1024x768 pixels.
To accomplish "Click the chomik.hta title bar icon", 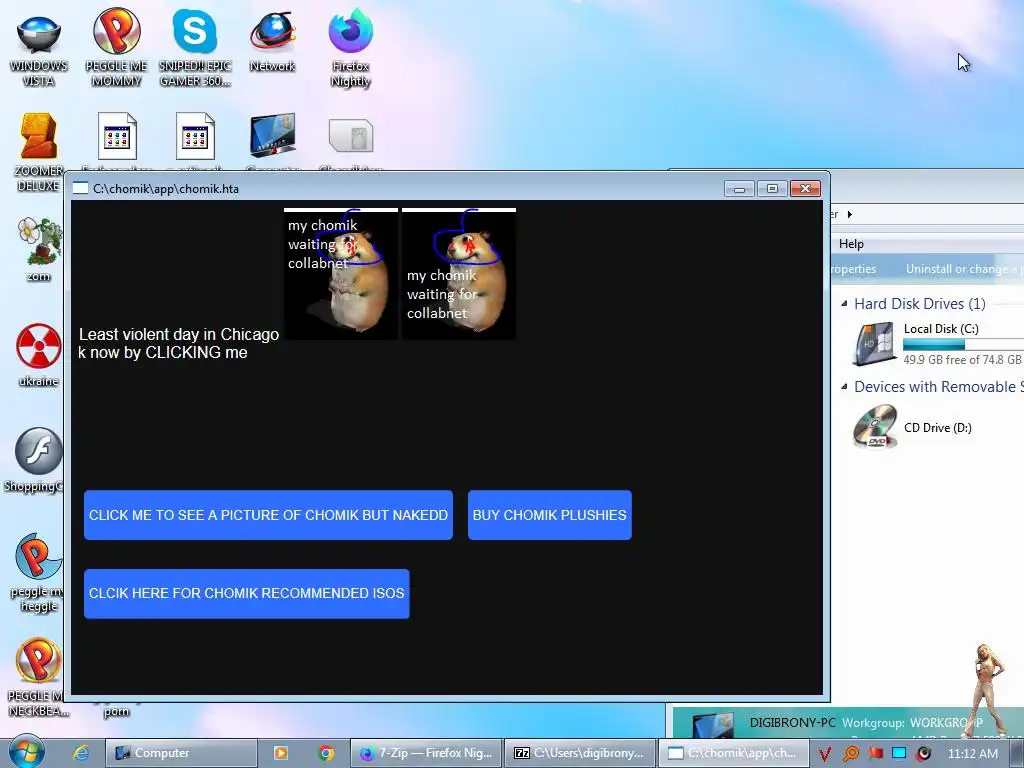I will [80, 189].
